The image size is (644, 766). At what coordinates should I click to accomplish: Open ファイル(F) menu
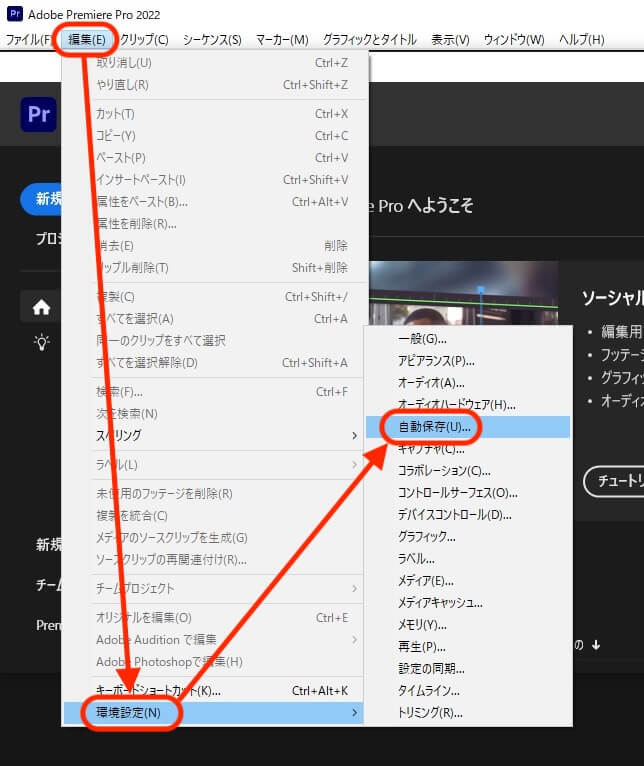click(28, 40)
